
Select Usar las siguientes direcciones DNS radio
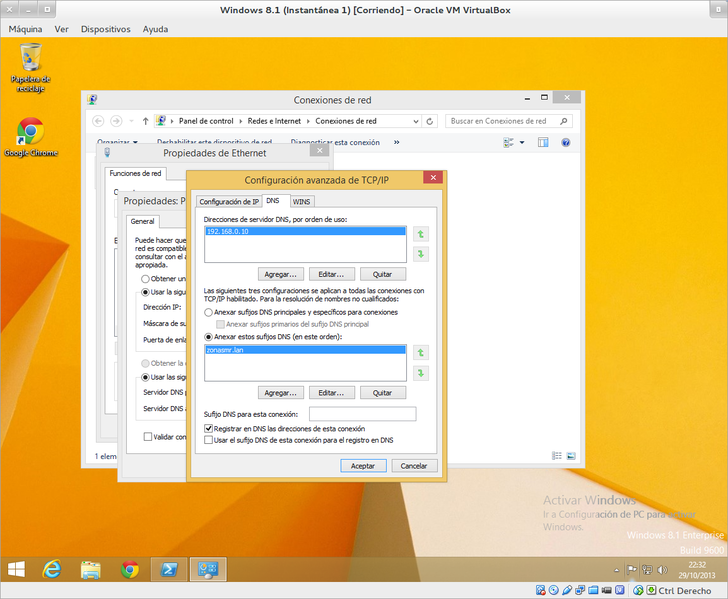(x=145, y=377)
